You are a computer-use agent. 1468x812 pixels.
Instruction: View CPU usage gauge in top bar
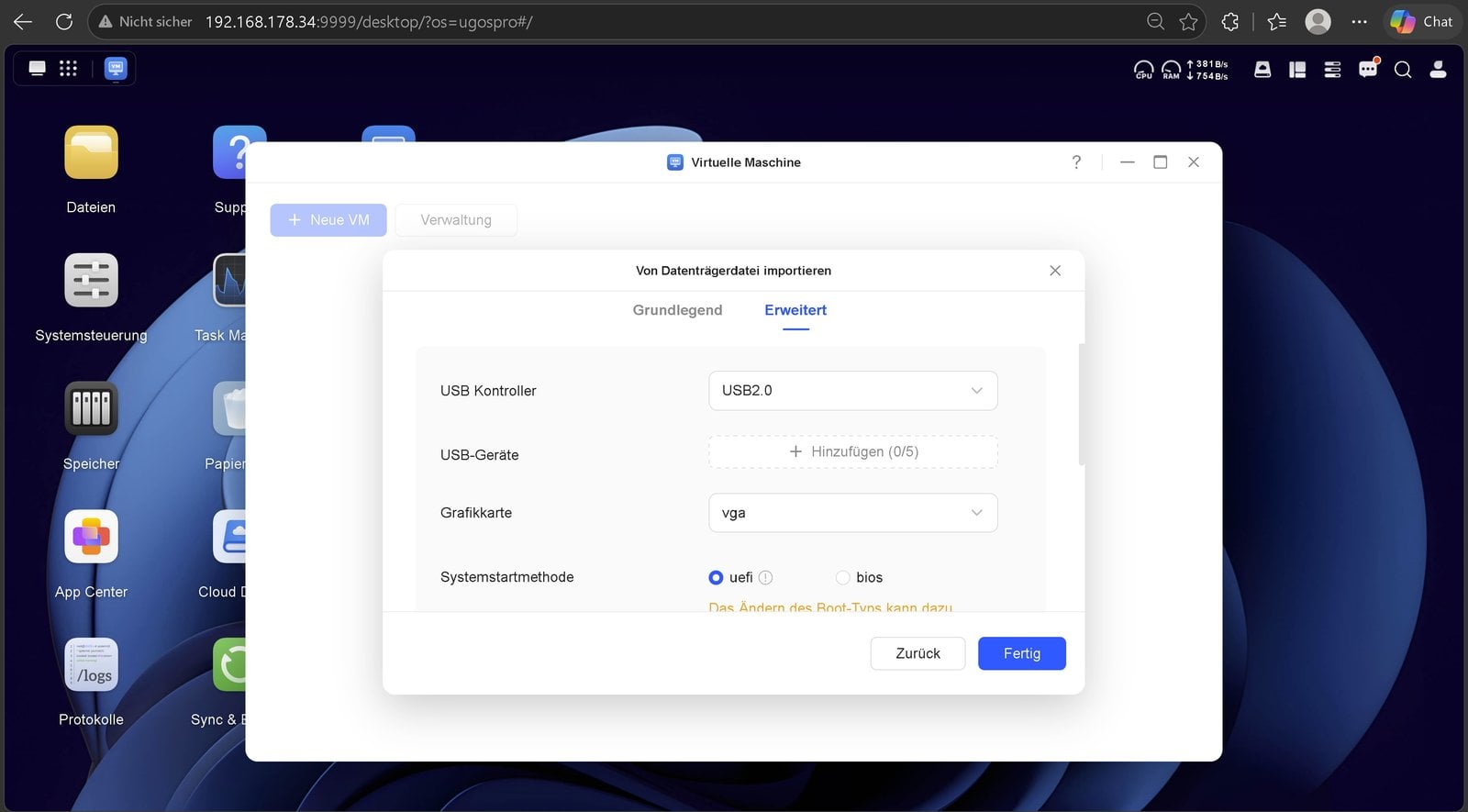(x=1144, y=70)
